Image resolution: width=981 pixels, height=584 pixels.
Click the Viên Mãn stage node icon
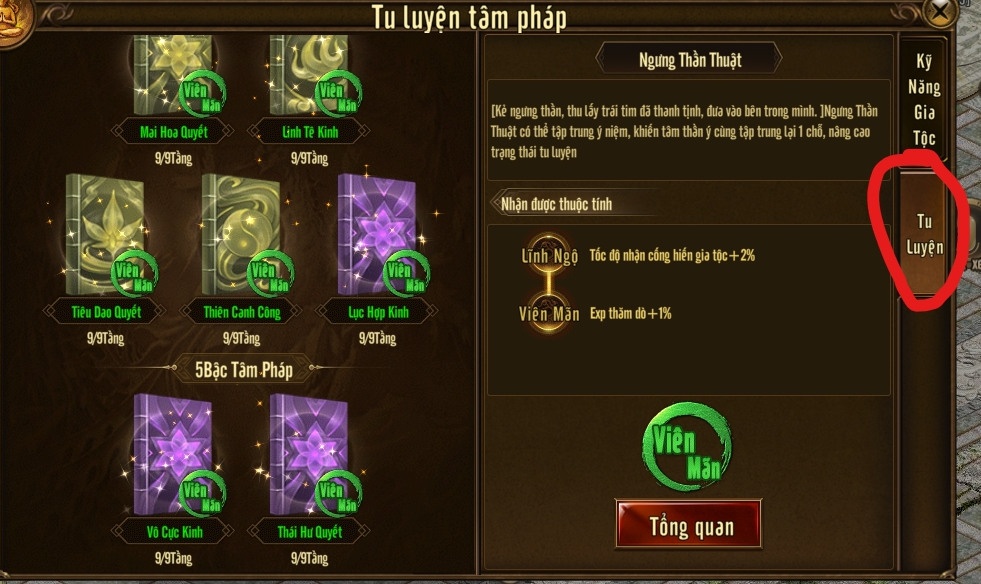click(549, 313)
